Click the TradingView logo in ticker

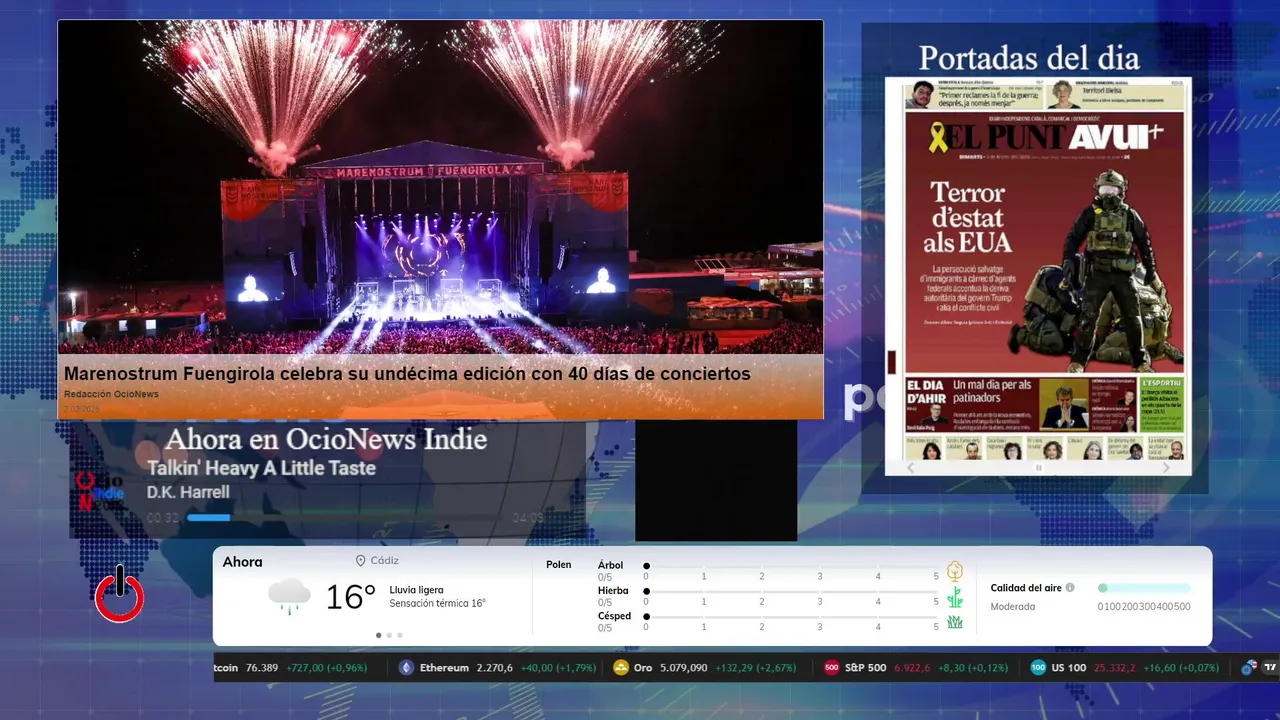(1270, 668)
